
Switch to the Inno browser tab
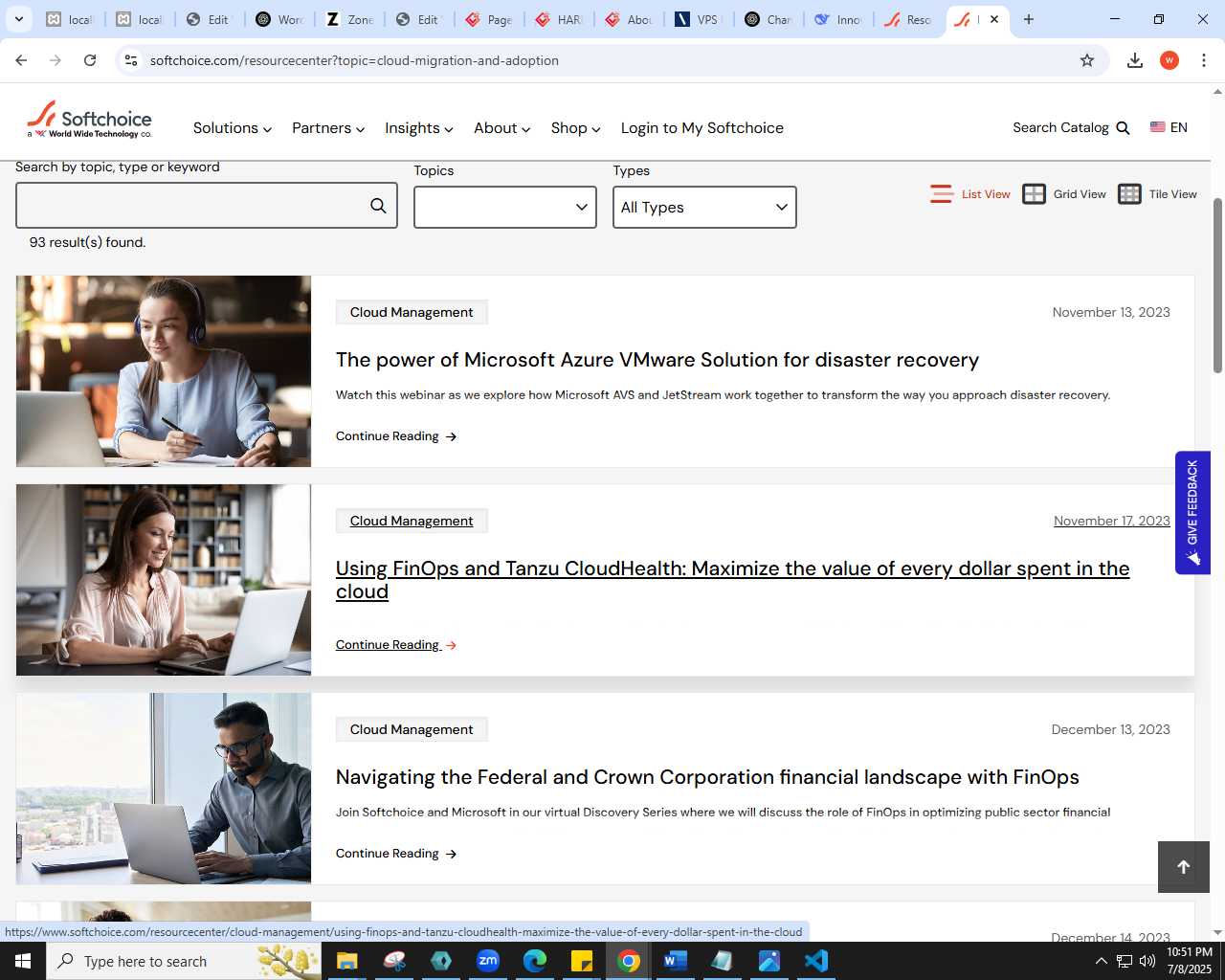pyautogui.click(x=837, y=19)
